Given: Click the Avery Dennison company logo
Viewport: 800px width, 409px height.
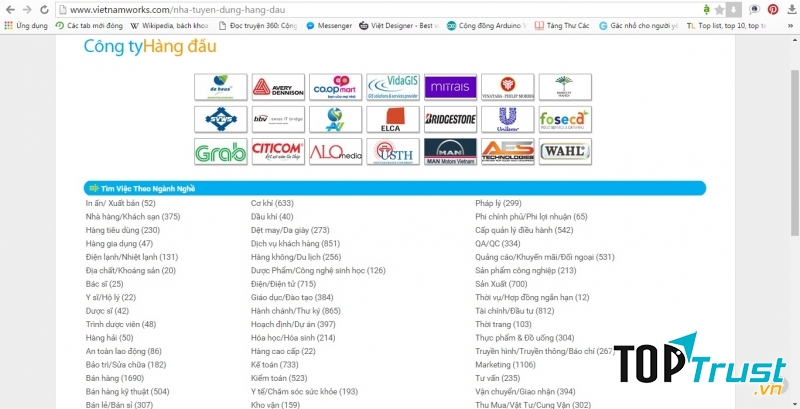Looking at the screenshot, I should pos(278,87).
